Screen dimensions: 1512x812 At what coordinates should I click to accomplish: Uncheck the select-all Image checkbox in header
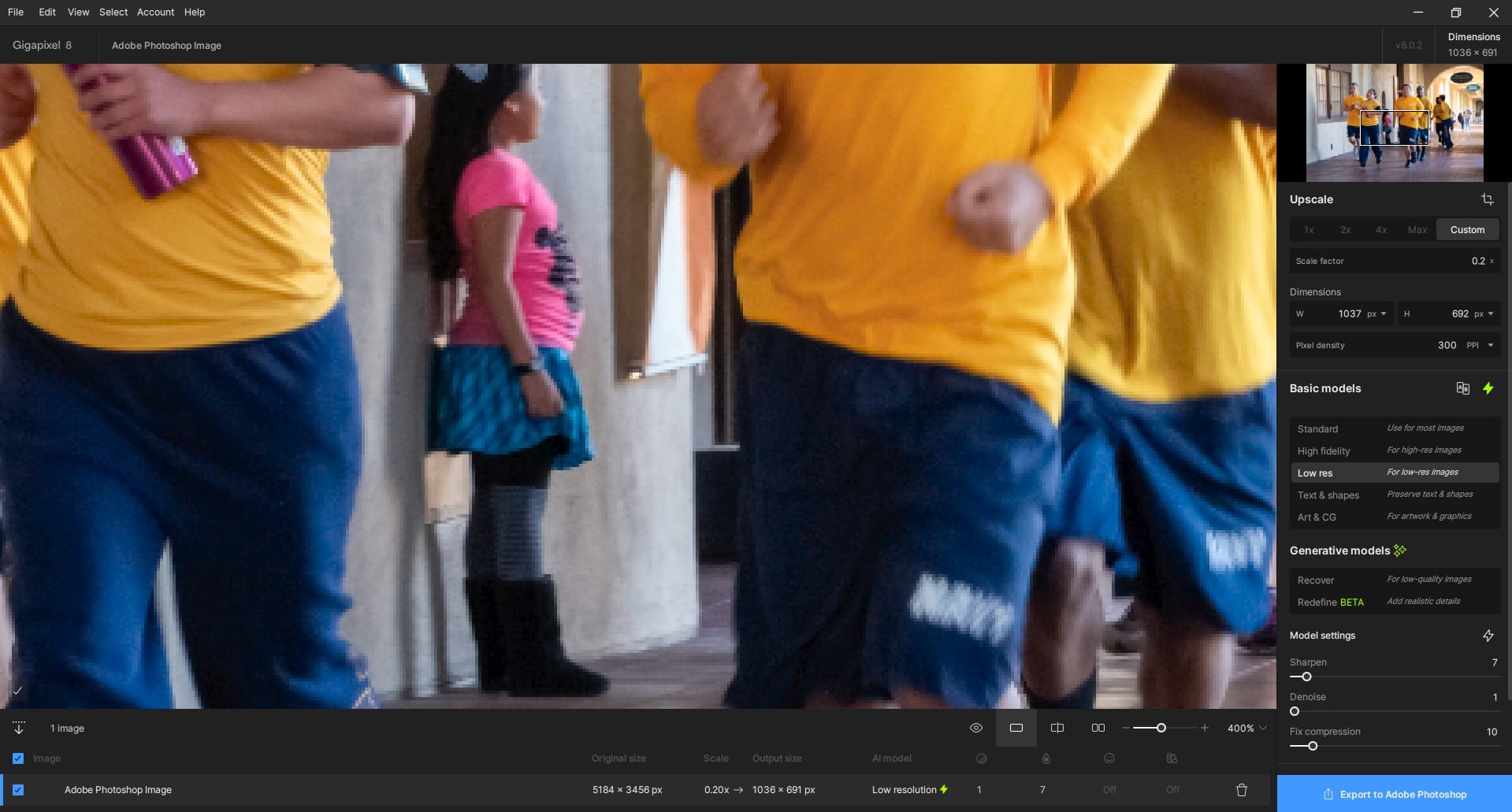click(x=18, y=758)
